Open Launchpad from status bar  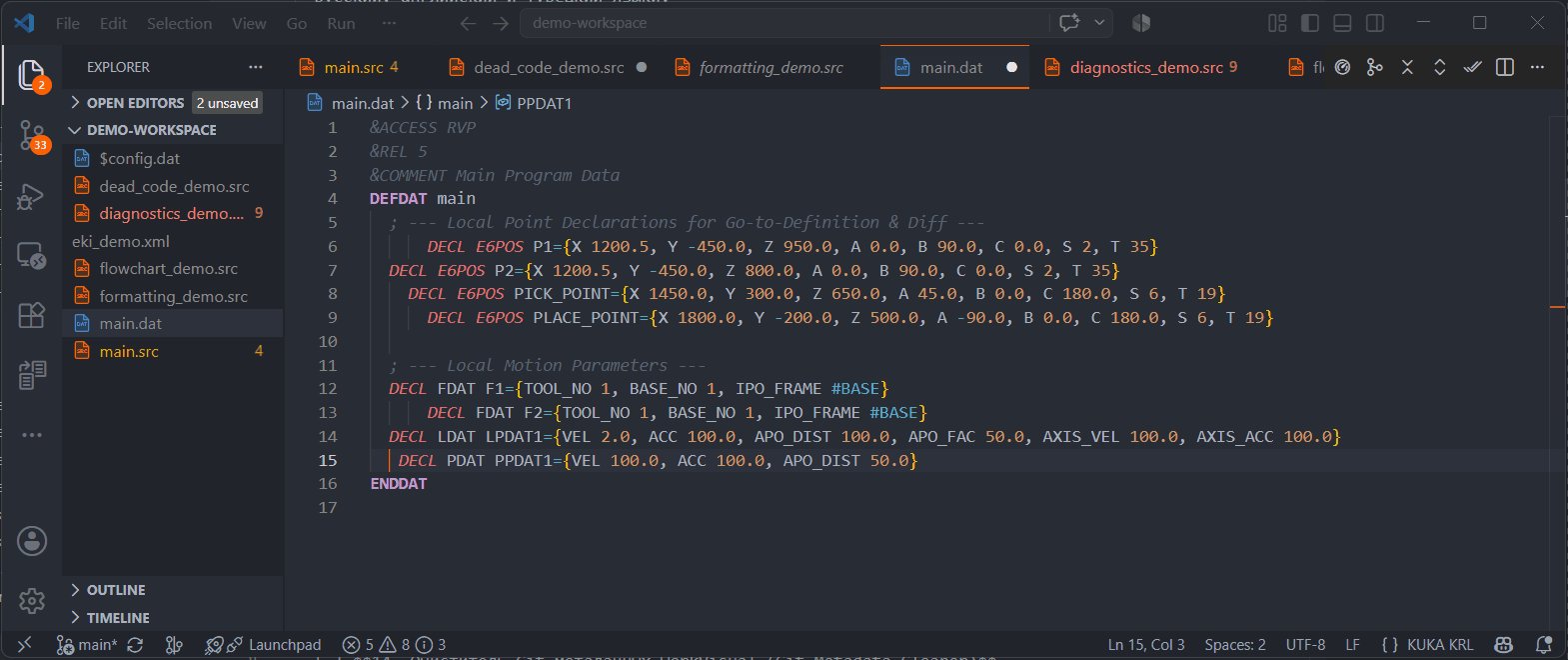(264, 645)
